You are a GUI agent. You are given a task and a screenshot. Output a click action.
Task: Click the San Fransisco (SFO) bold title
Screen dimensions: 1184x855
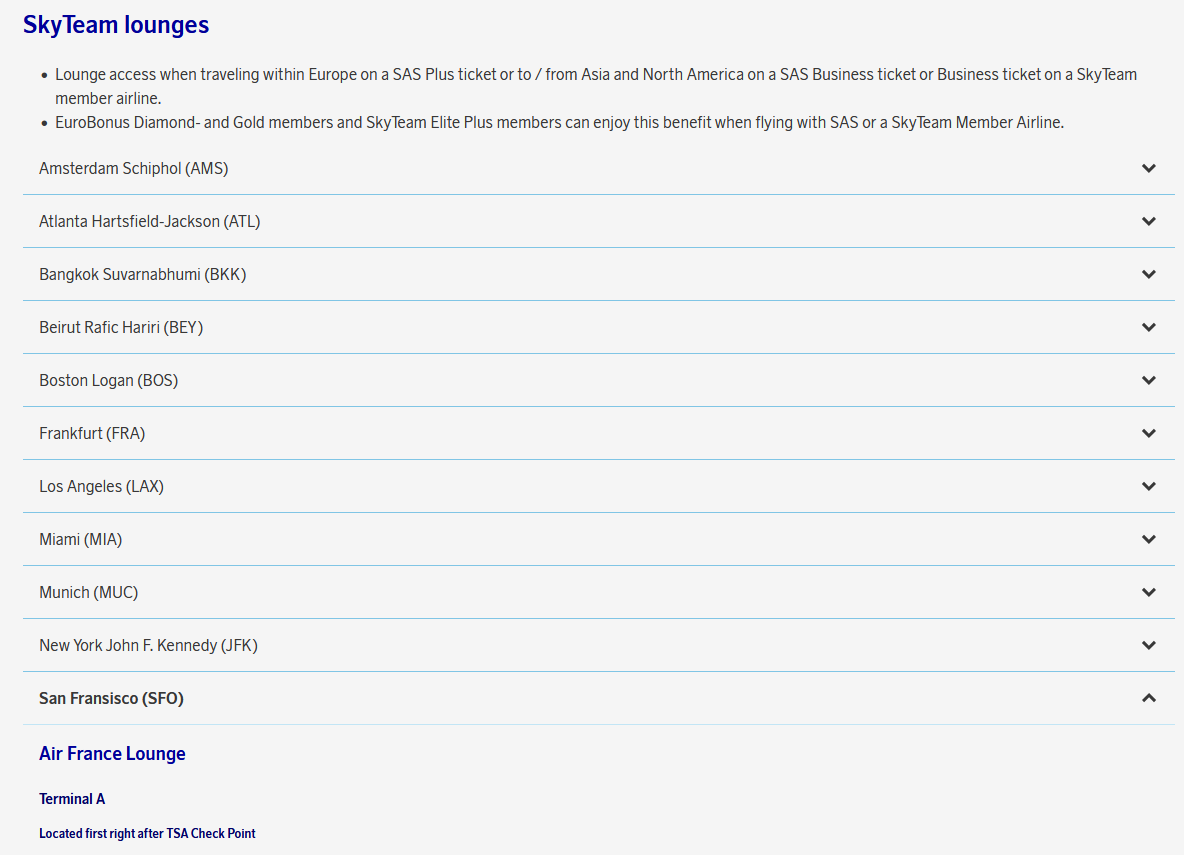111,699
